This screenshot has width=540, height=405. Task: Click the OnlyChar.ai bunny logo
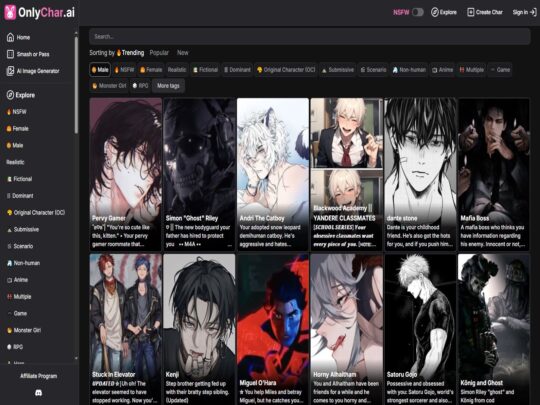point(10,12)
